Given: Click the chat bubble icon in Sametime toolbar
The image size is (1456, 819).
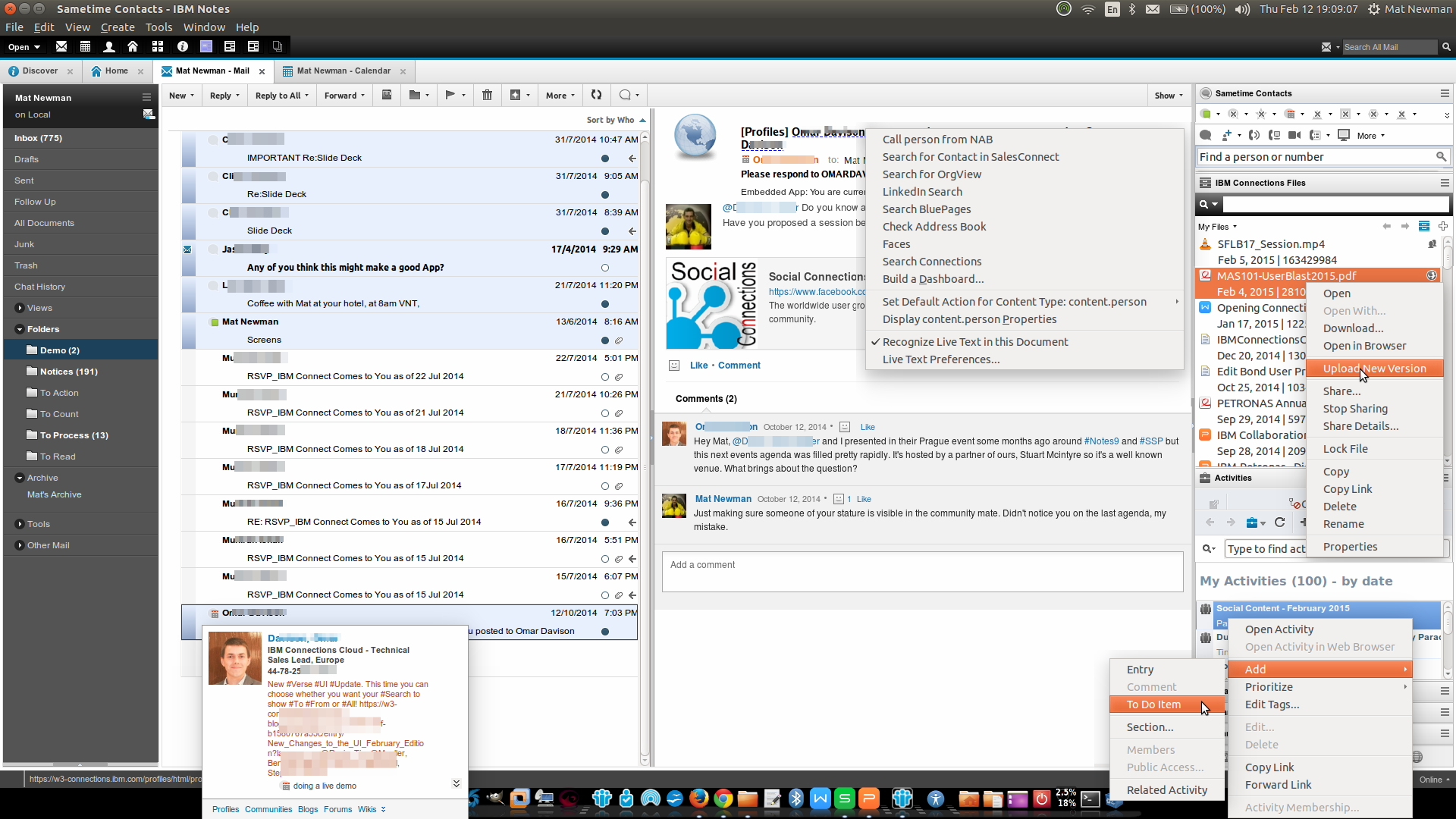Looking at the screenshot, I should [1206, 135].
